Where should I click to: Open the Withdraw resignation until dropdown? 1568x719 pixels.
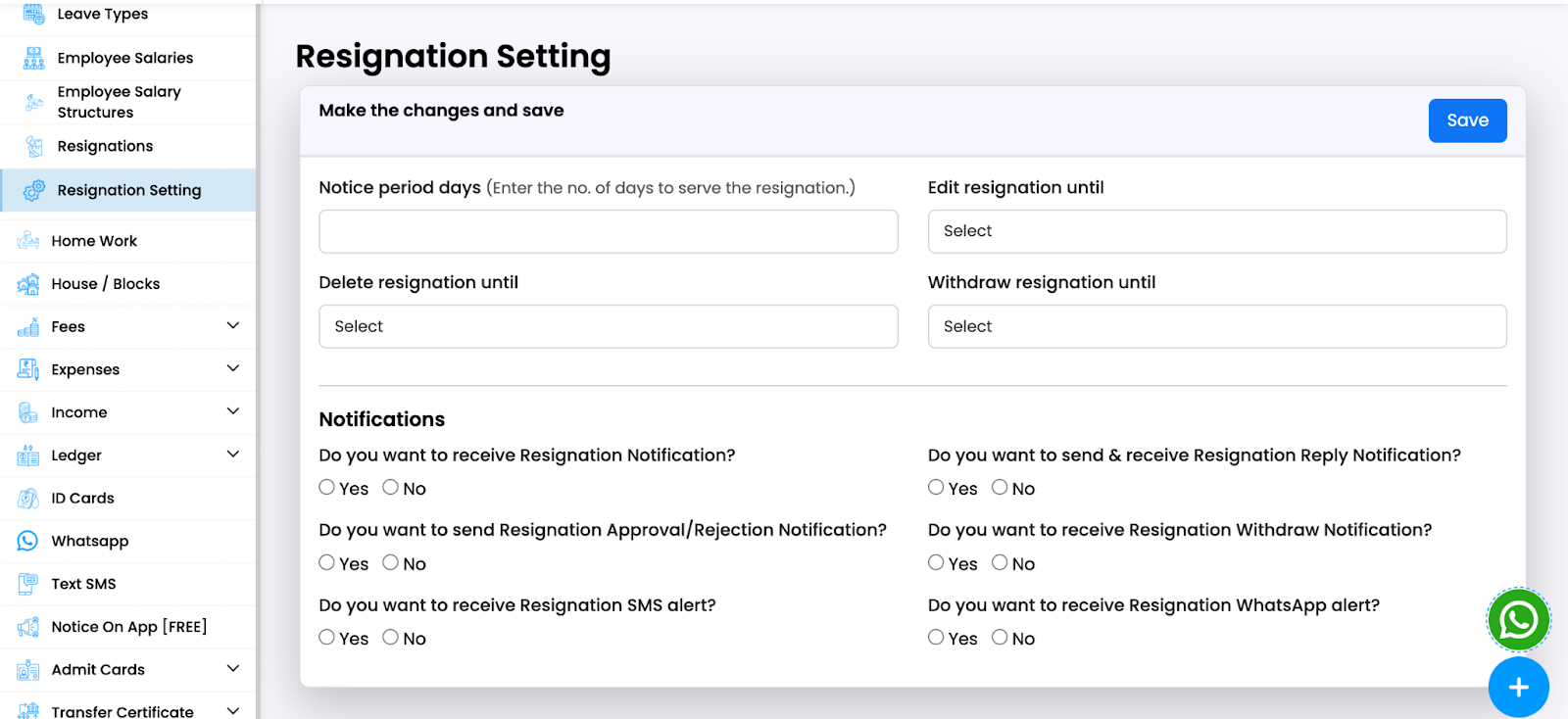point(1216,326)
